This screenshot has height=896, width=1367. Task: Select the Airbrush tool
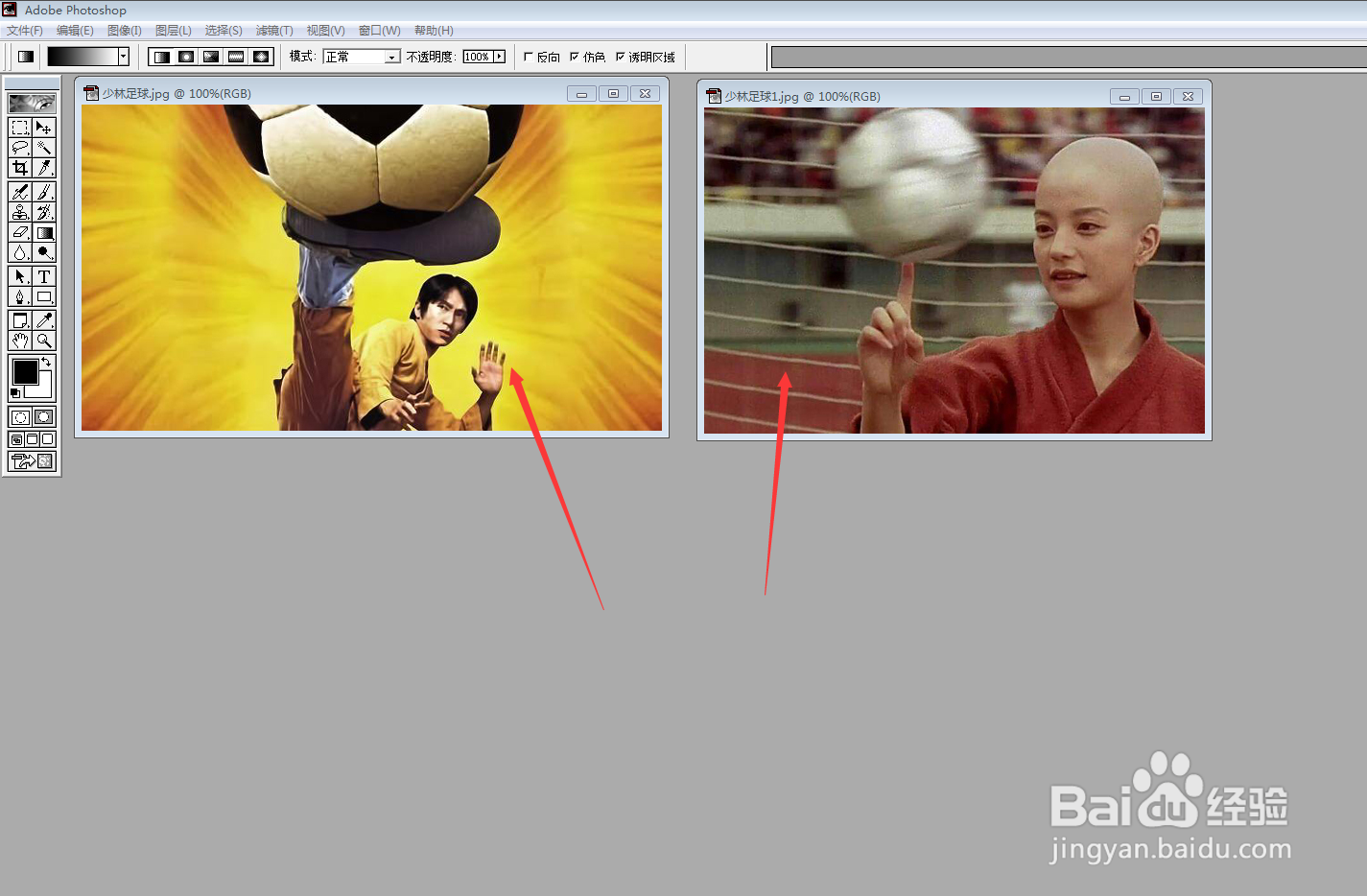[20, 192]
